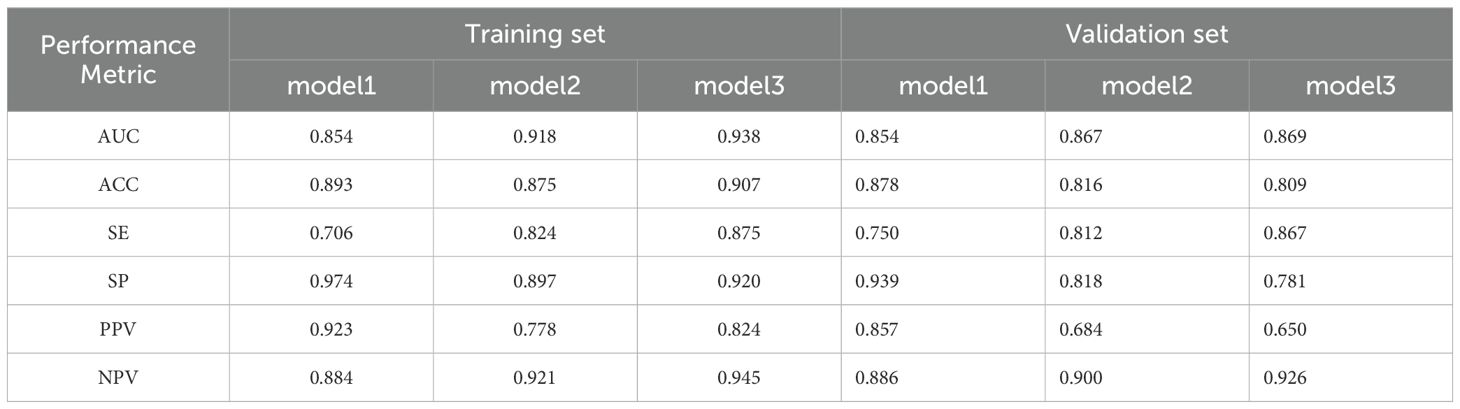Click the SE row label
This screenshot has width=1460, height=409.
(x=118, y=232)
